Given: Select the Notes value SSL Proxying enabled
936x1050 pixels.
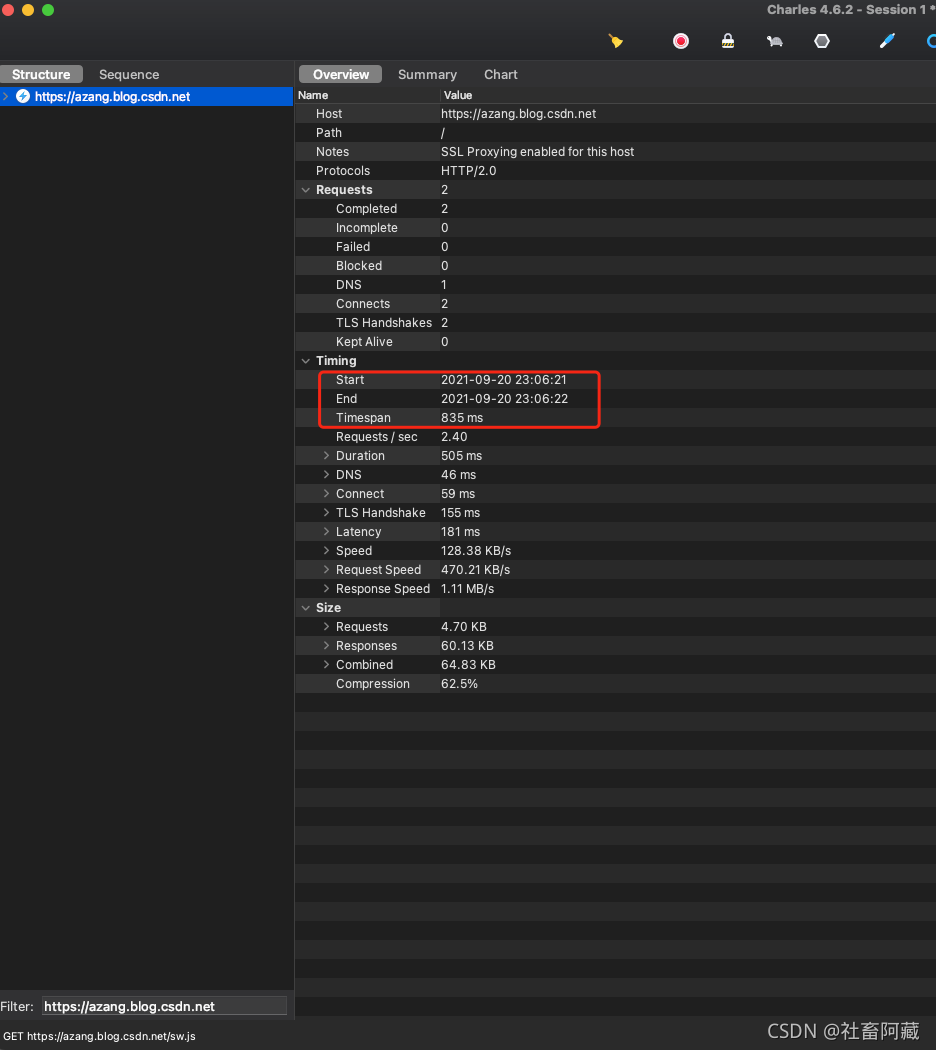Looking at the screenshot, I should pyautogui.click(x=537, y=152).
